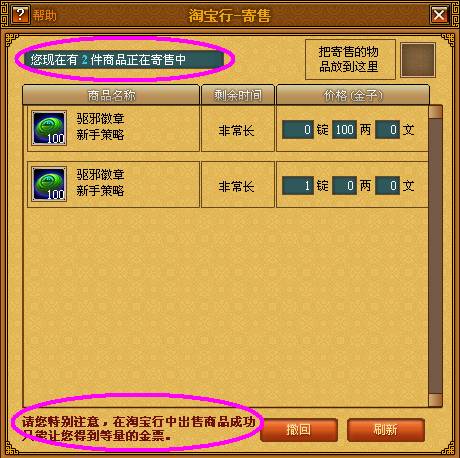Sort by 剩余时间 column header
Image resolution: width=460 pixels, height=458 pixels.
[x=238, y=95]
